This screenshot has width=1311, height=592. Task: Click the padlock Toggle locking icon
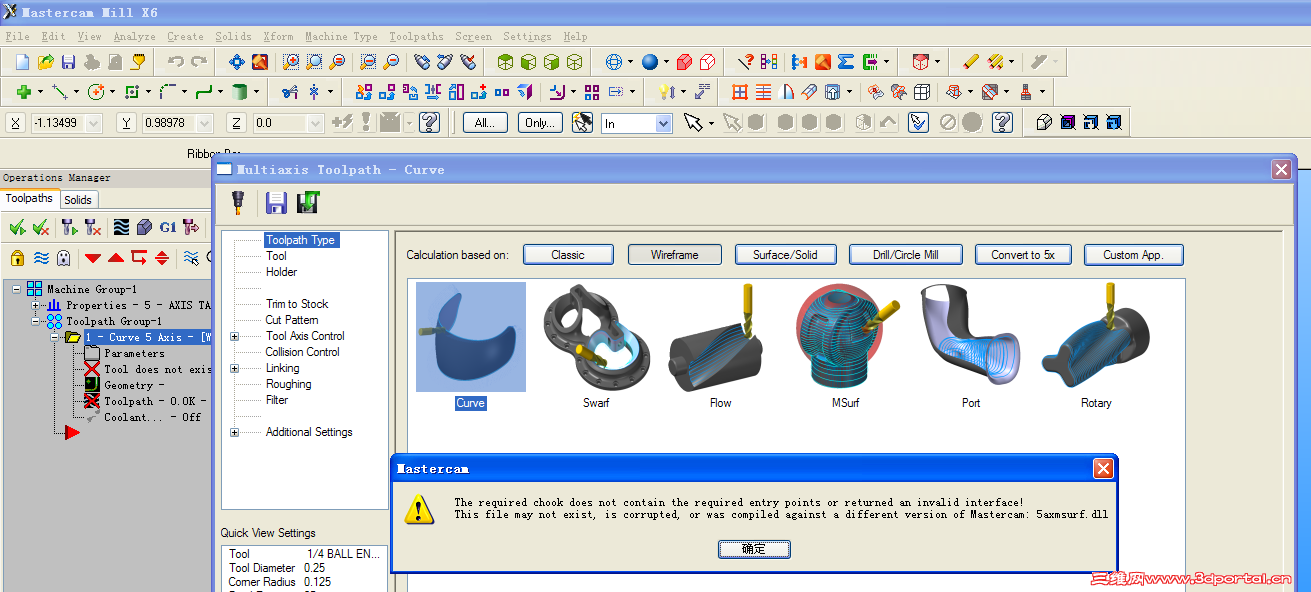(17, 258)
